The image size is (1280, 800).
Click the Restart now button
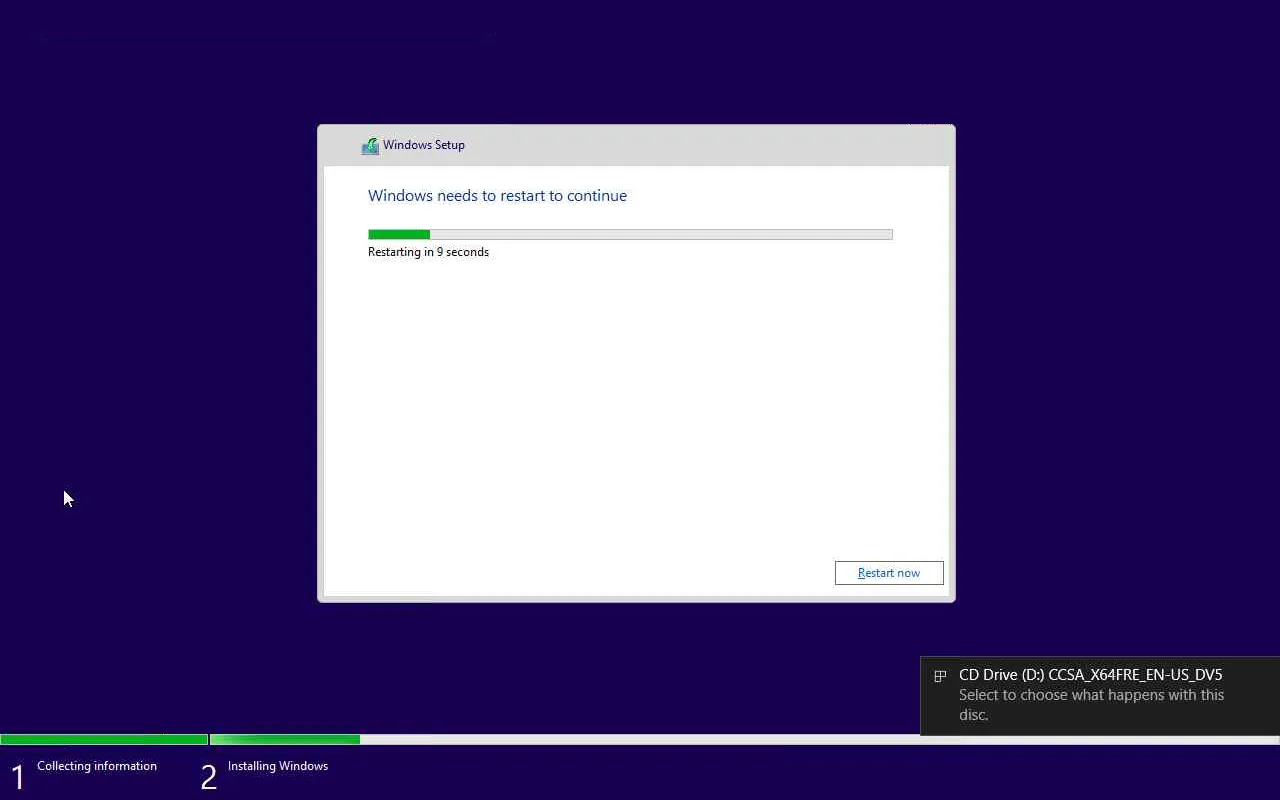coord(889,573)
